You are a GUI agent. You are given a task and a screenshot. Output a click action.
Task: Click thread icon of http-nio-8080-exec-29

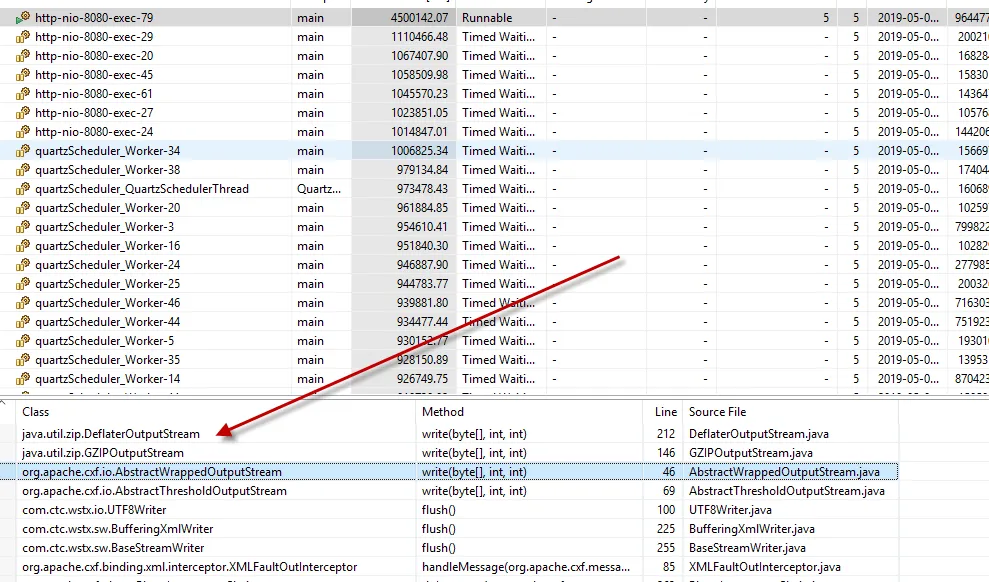[23, 37]
